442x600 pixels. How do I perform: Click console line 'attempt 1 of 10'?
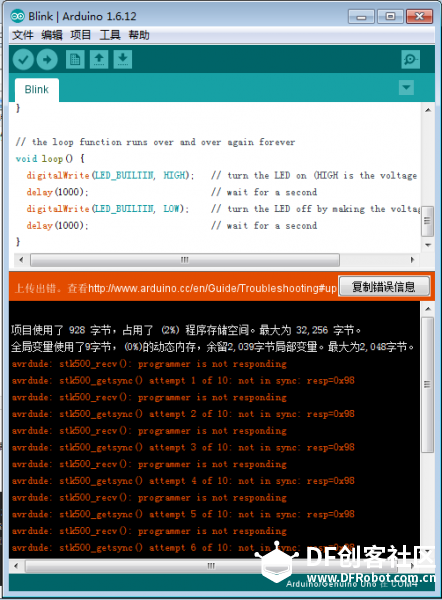183,381
